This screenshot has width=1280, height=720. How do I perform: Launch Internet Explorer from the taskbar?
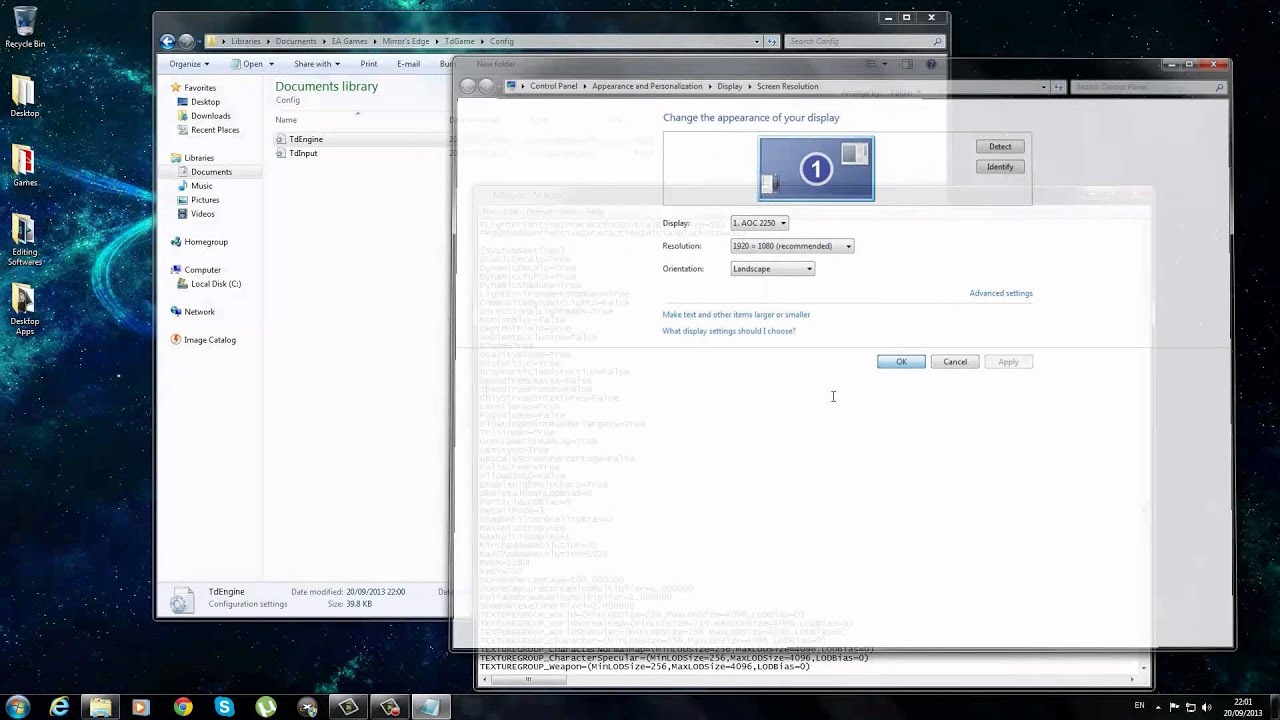coord(60,707)
